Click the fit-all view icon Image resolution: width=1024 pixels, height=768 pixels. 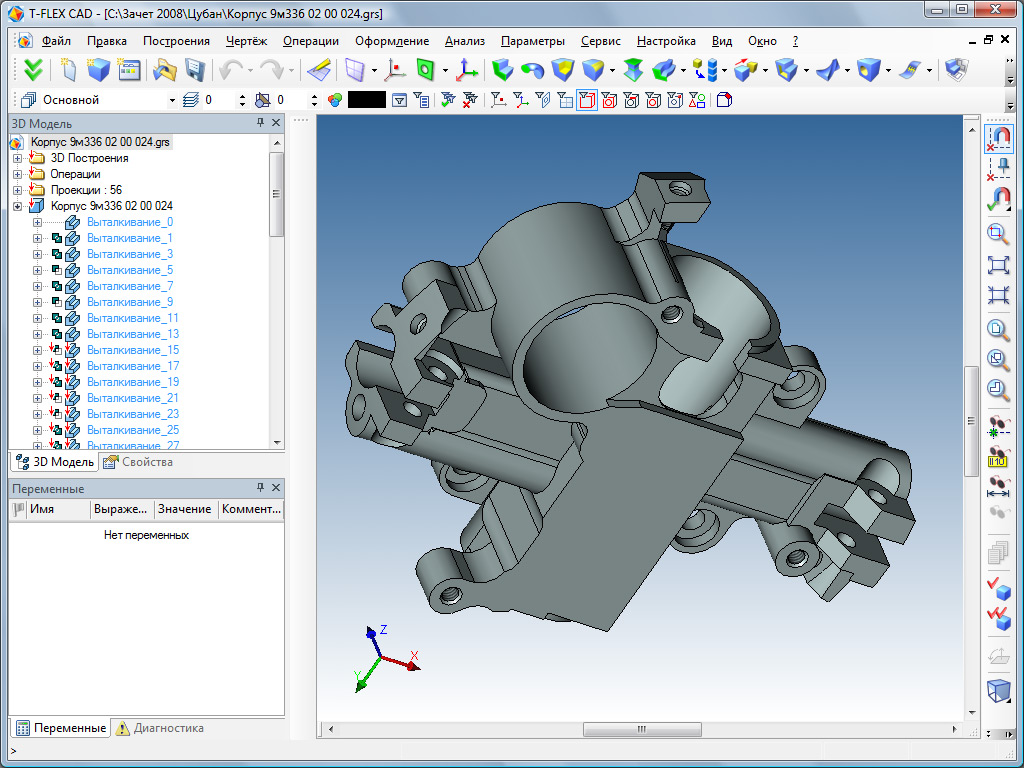998,264
